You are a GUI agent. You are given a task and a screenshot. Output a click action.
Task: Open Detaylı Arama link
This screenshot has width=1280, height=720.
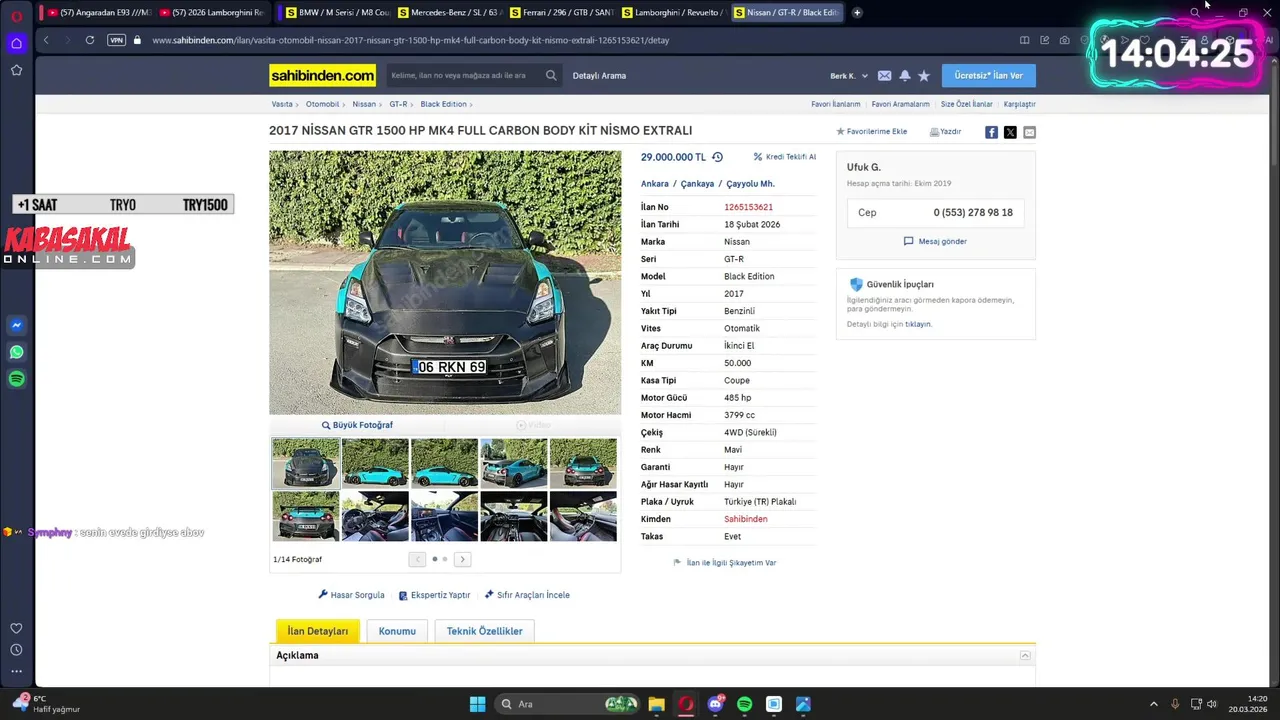click(x=599, y=76)
